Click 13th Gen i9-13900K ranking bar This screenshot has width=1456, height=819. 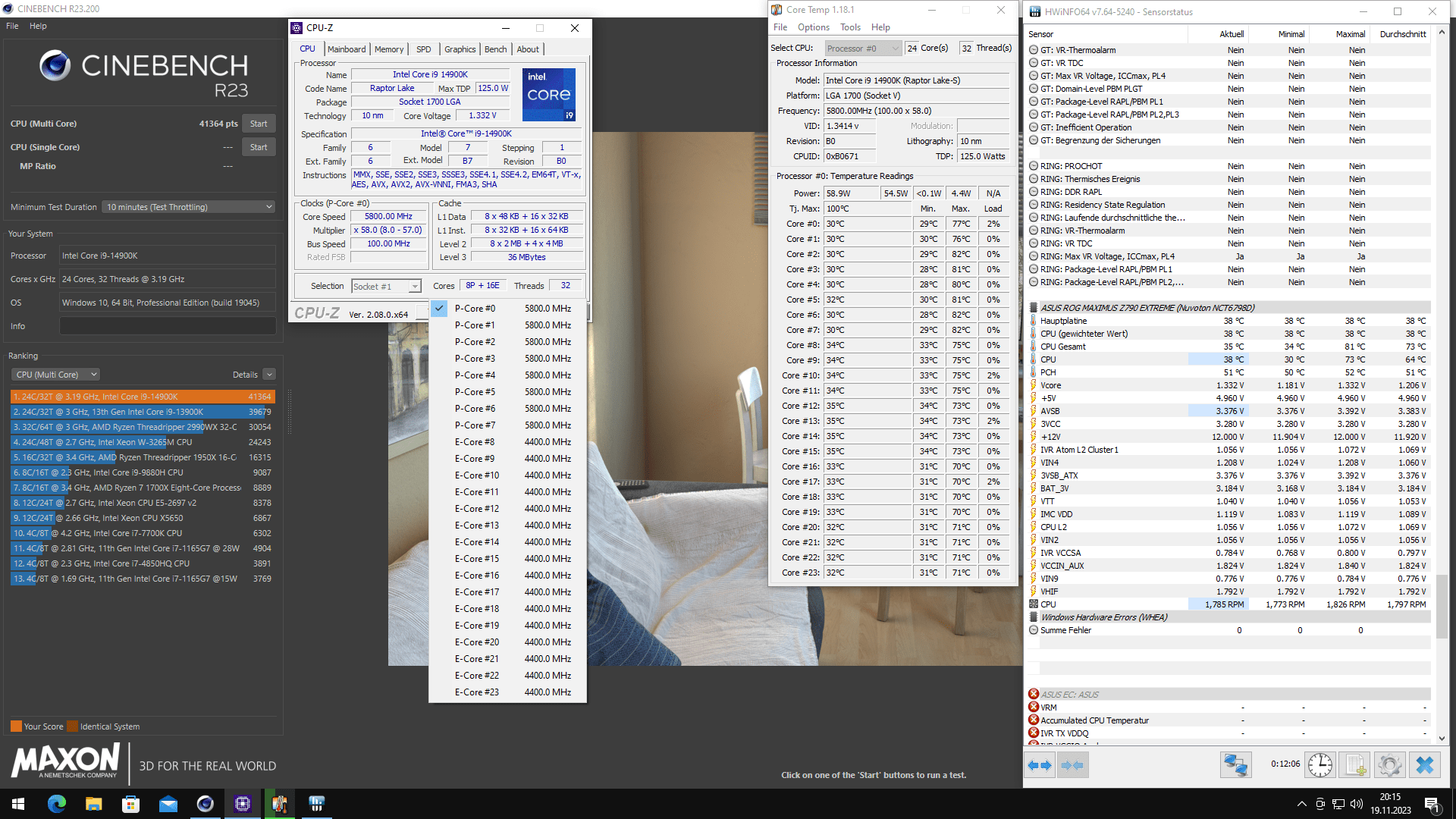(143, 412)
